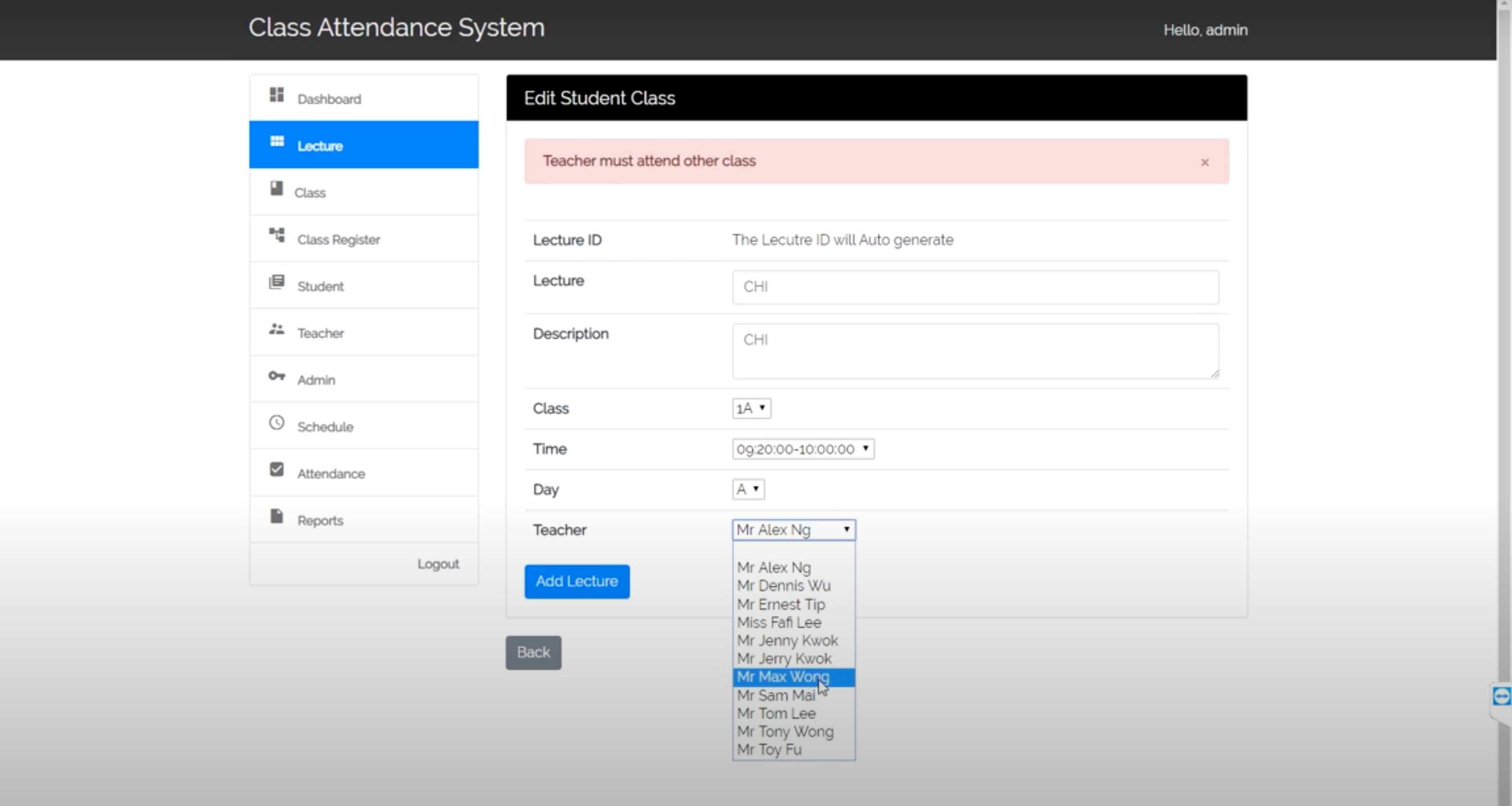This screenshot has height=806, width=1512.
Task: Click the Class Register tree icon
Action: pyautogui.click(x=276, y=235)
